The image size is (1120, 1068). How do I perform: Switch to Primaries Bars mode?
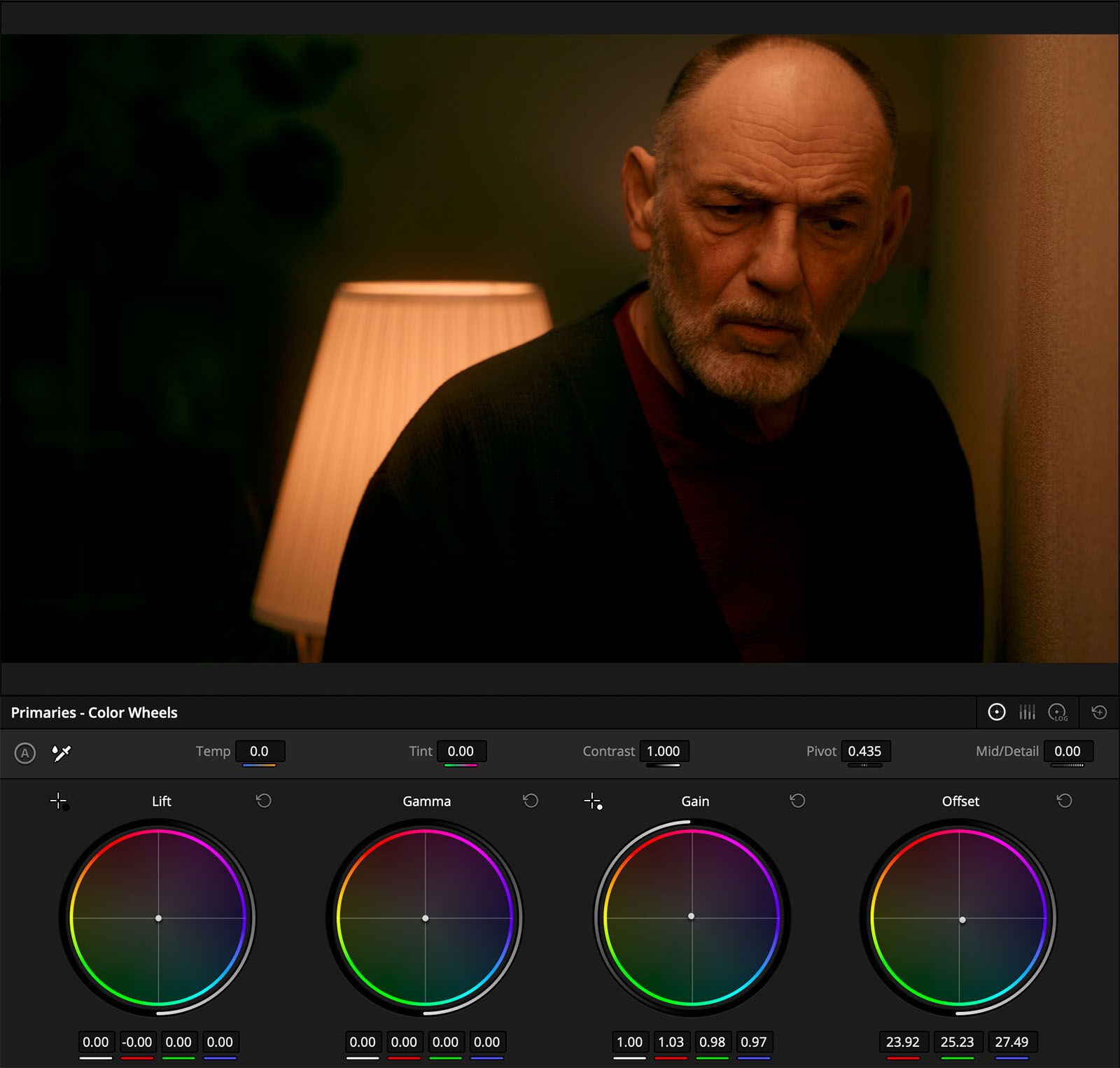pos(1027,712)
